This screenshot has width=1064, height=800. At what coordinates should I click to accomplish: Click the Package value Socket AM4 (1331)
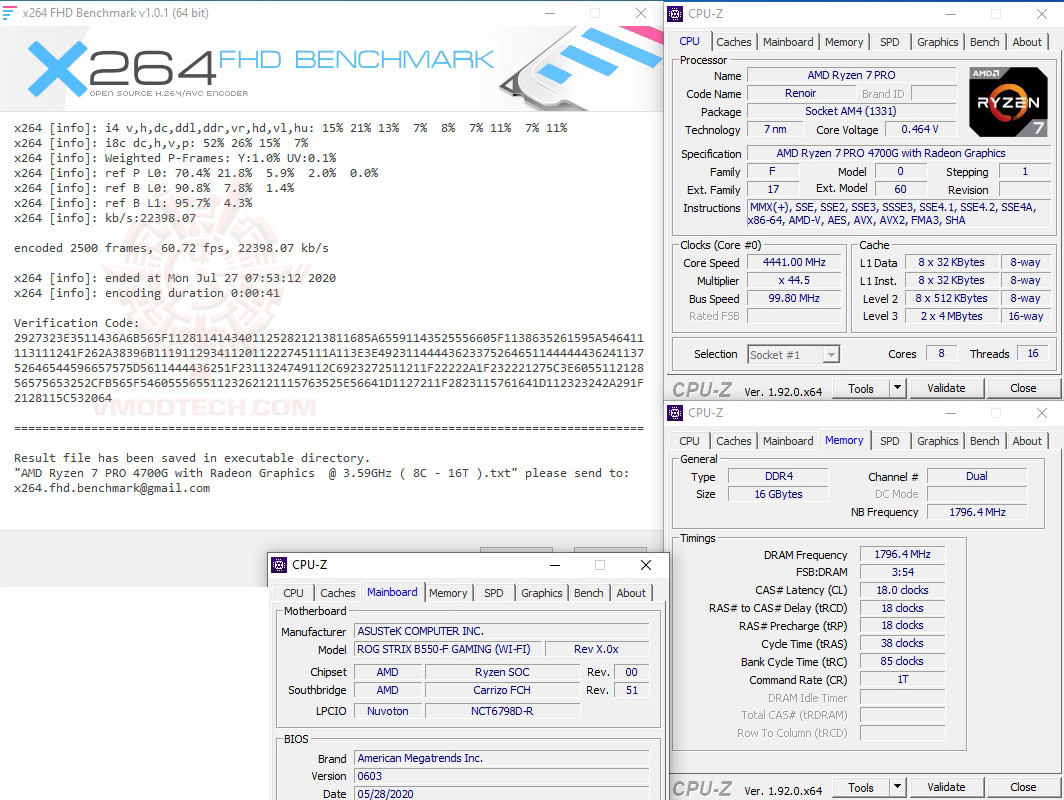851,111
